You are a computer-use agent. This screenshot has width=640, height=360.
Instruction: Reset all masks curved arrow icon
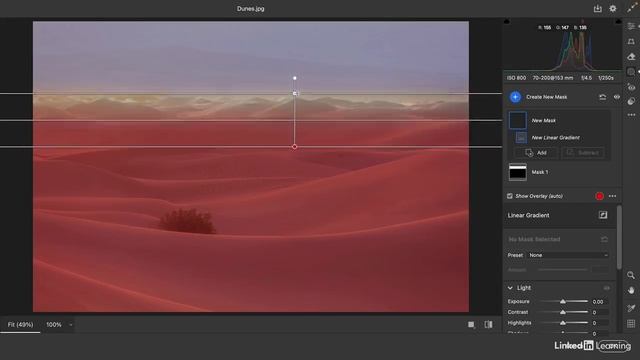point(602,97)
